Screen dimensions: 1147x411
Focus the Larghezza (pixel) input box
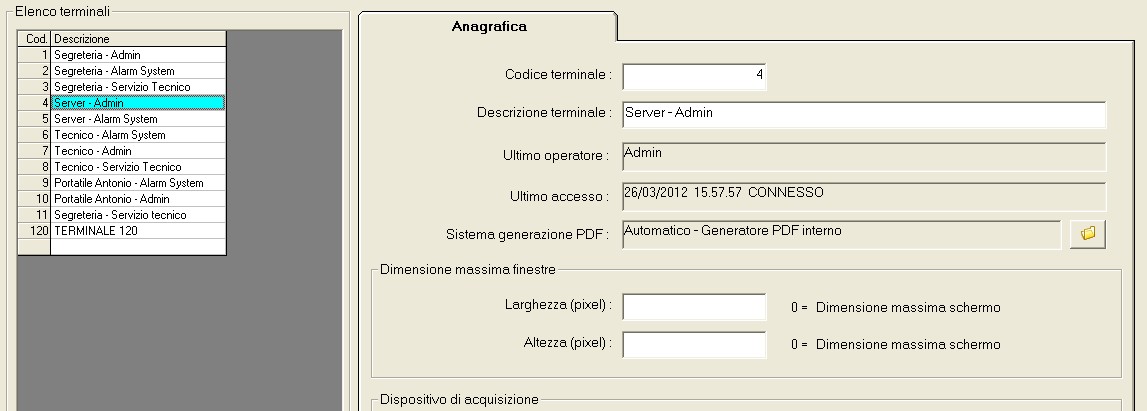point(694,307)
